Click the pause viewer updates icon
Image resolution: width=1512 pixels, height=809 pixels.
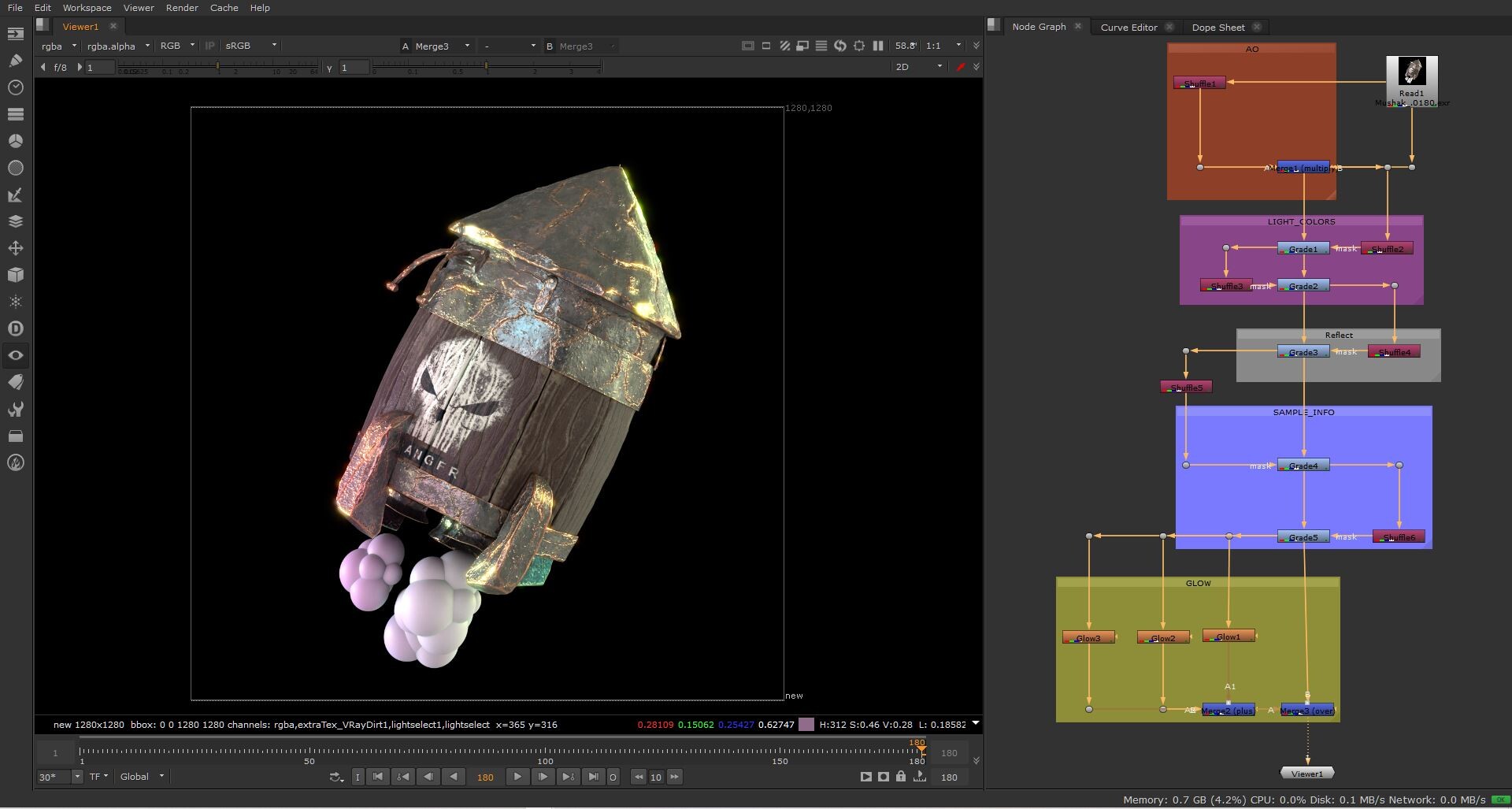tap(878, 46)
